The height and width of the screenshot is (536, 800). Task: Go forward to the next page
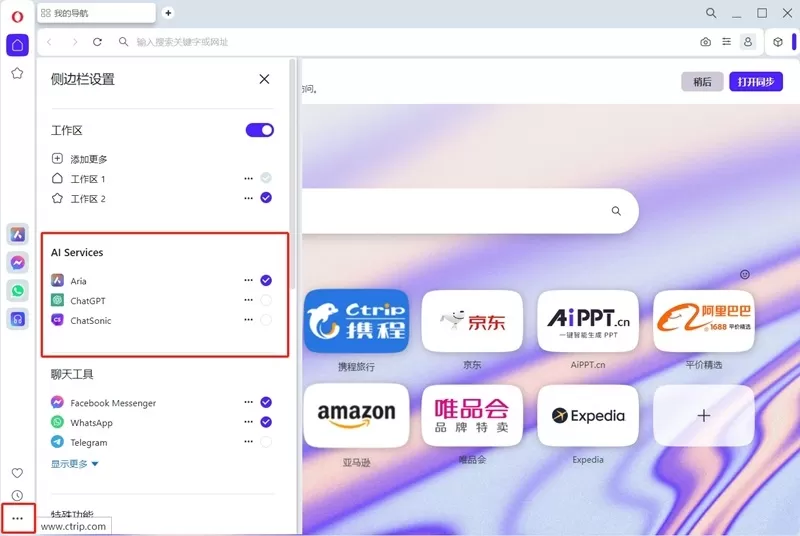click(74, 42)
